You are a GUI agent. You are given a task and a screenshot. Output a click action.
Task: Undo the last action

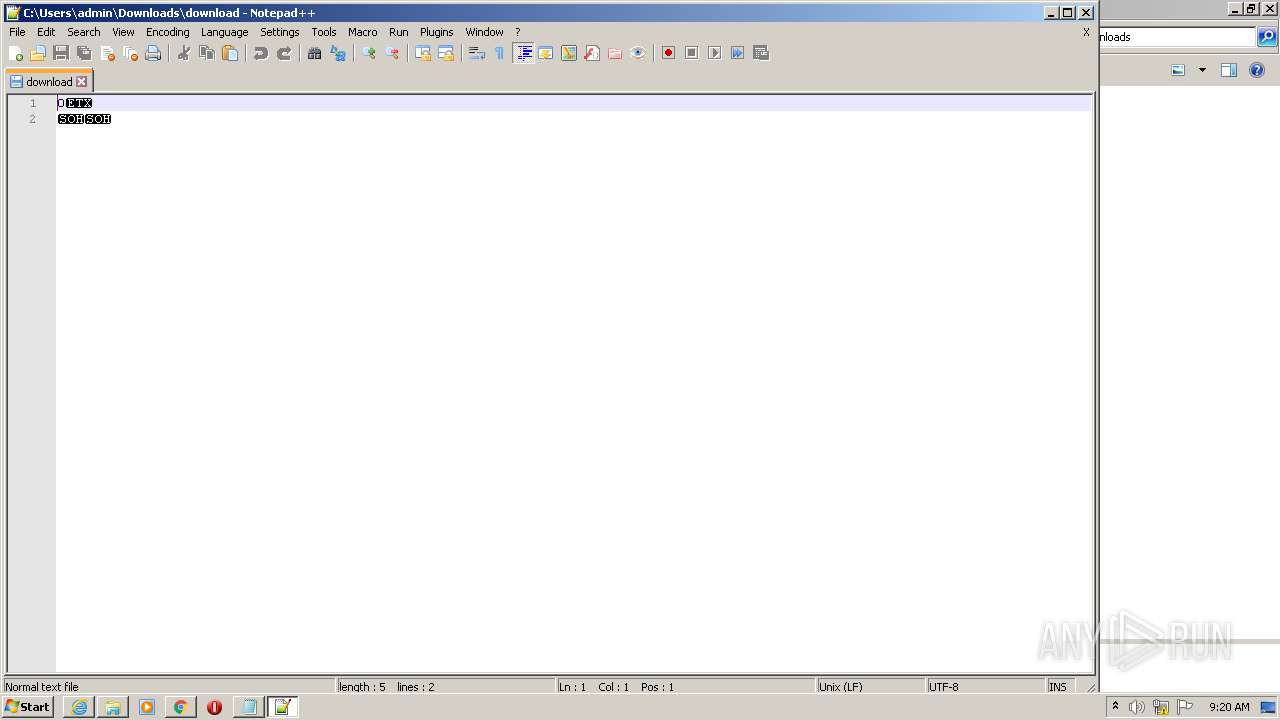coord(261,53)
